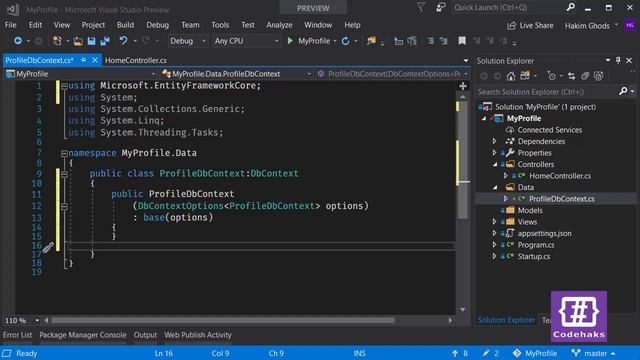Collapse the ProfileDbContext class block at line 9
Screen dimensions: 640x360
coord(64,174)
